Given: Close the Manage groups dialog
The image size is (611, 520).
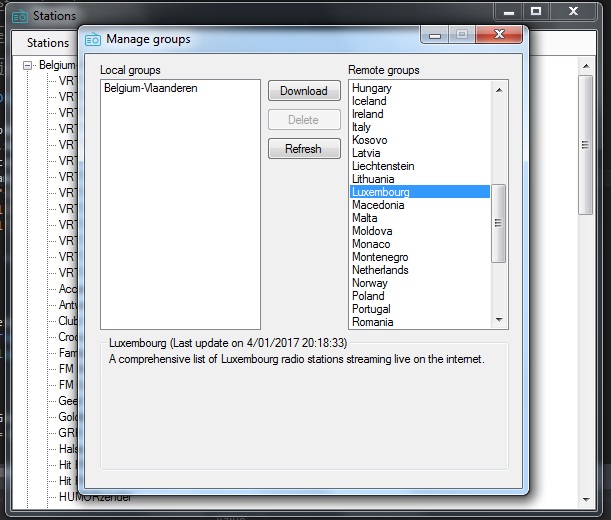Looking at the screenshot, I should coord(497,37).
